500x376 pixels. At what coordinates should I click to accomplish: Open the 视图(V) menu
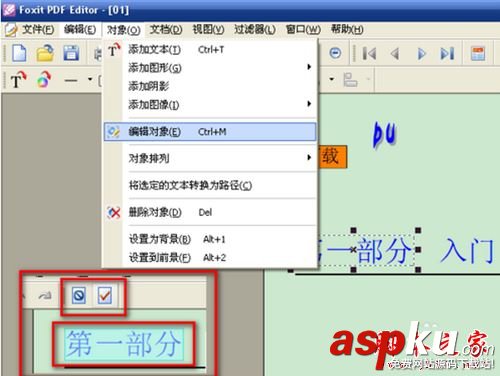pos(208,30)
